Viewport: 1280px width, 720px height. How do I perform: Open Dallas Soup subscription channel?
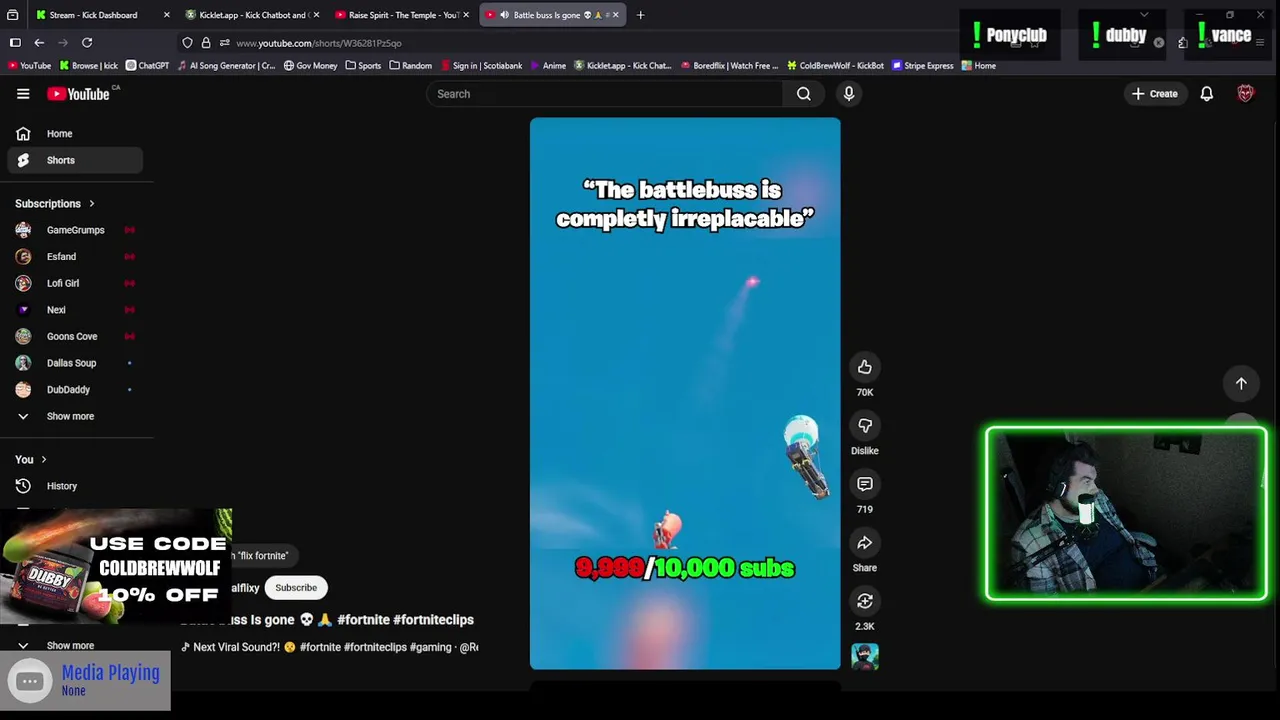click(x=75, y=363)
